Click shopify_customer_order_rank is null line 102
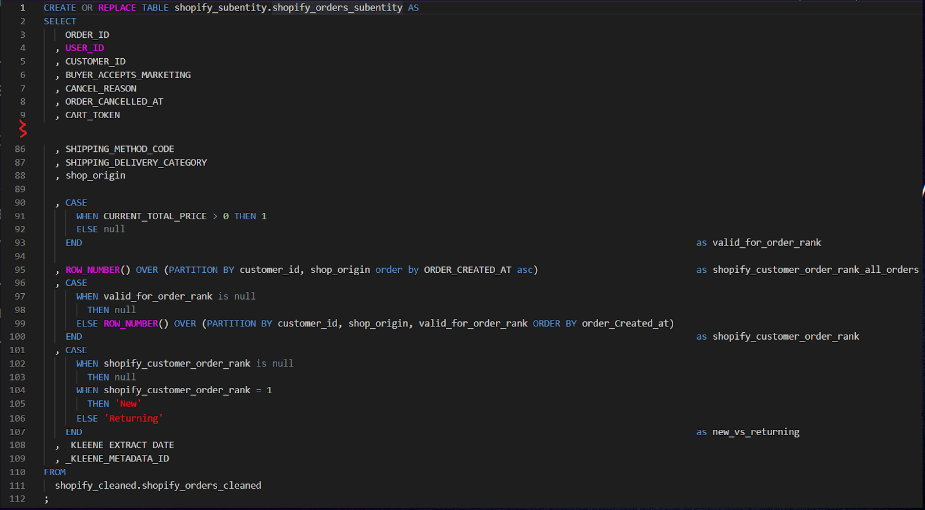 [x=198, y=364]
